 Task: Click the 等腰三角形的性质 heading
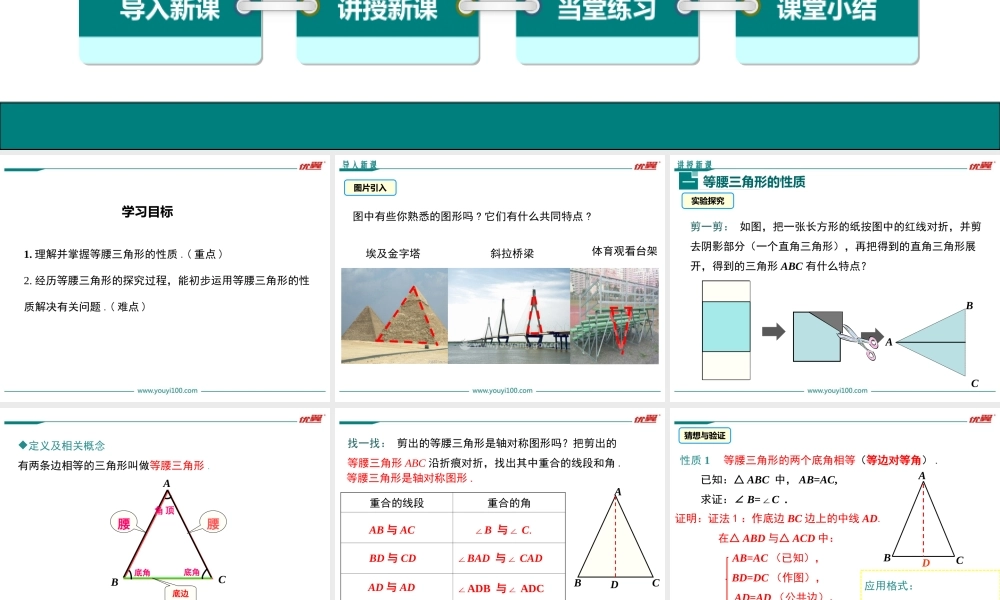pyautogui.click(x=754, y=182)
